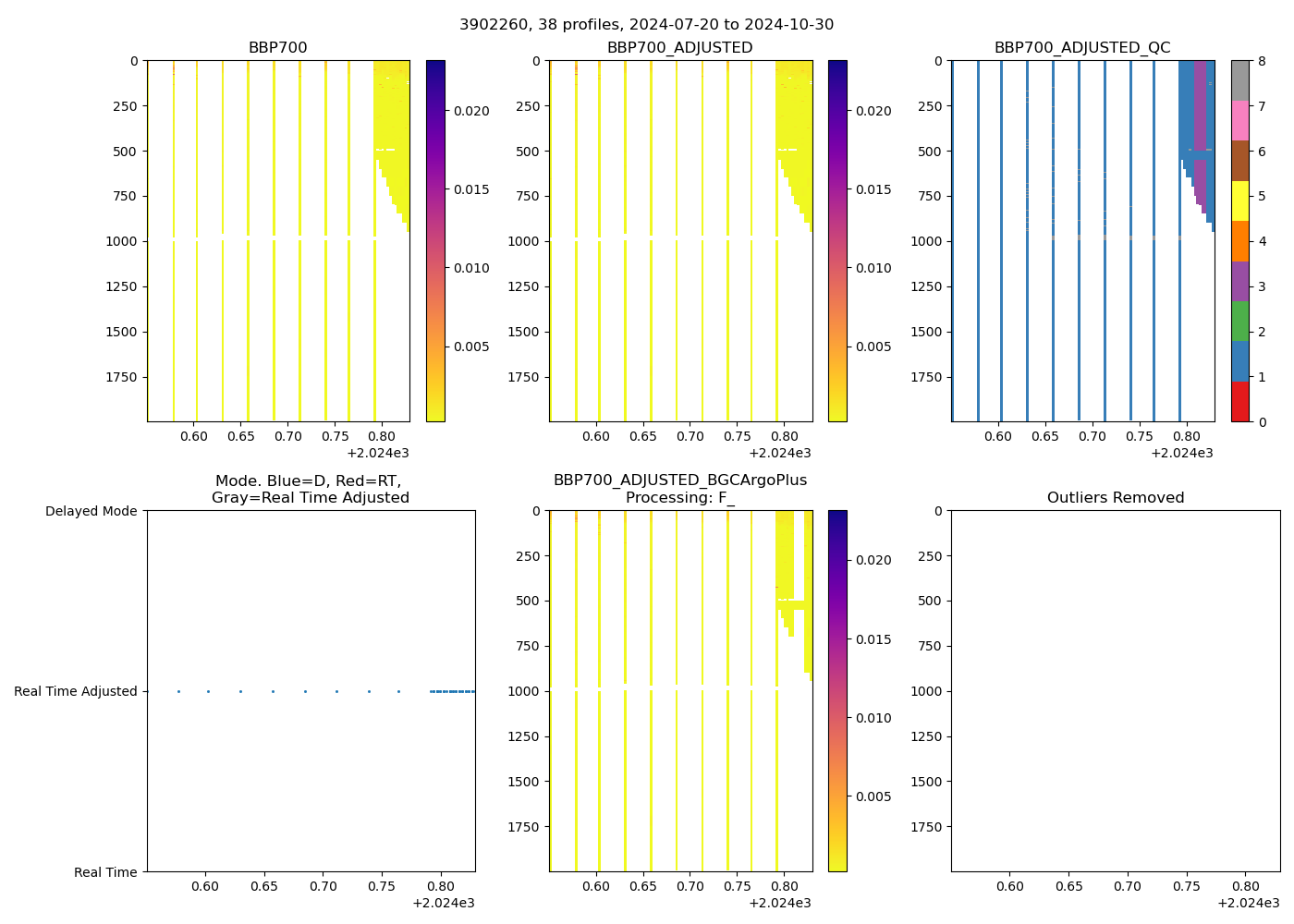Click the orange QC colorbar segment

(1239, 241)
